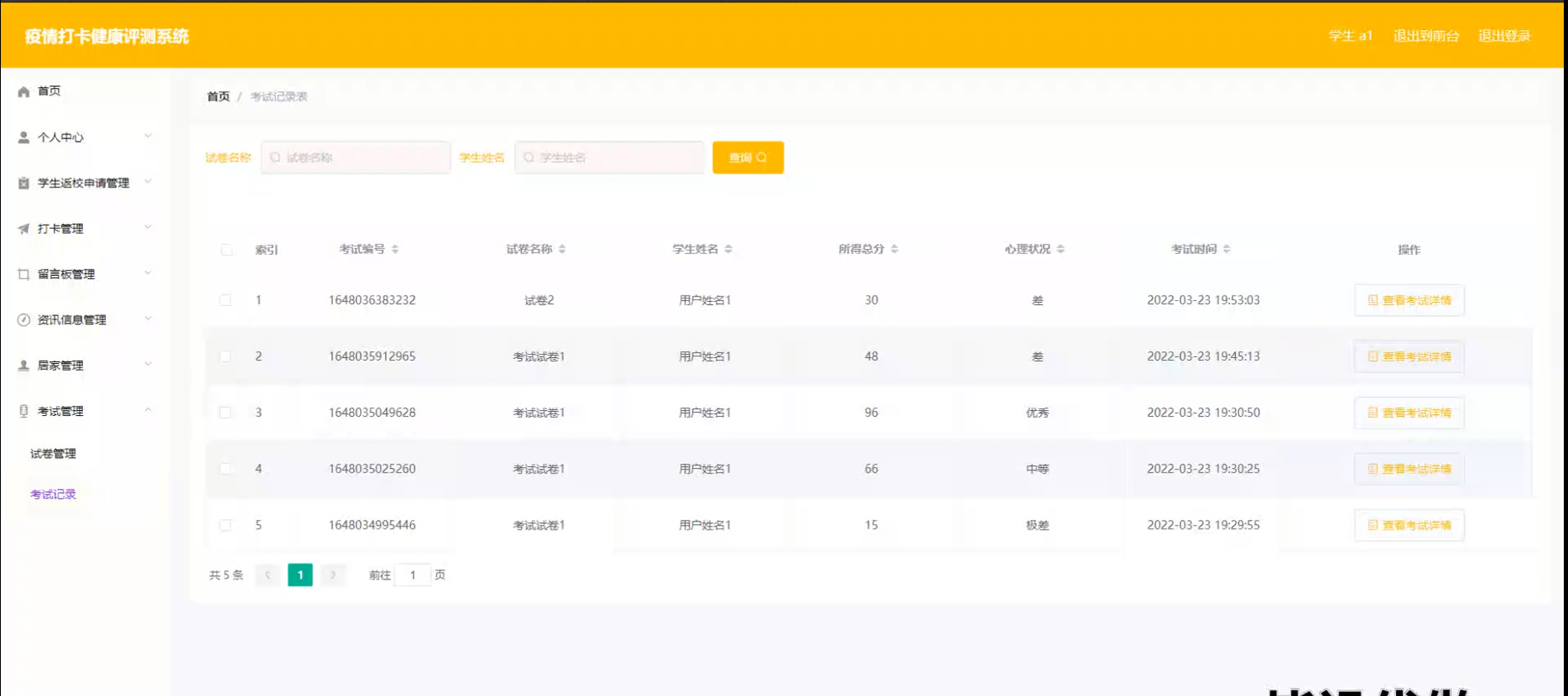Expand 打卡管理 chevron
This screenshot has height=696, width=1568.
pos(148,227)
